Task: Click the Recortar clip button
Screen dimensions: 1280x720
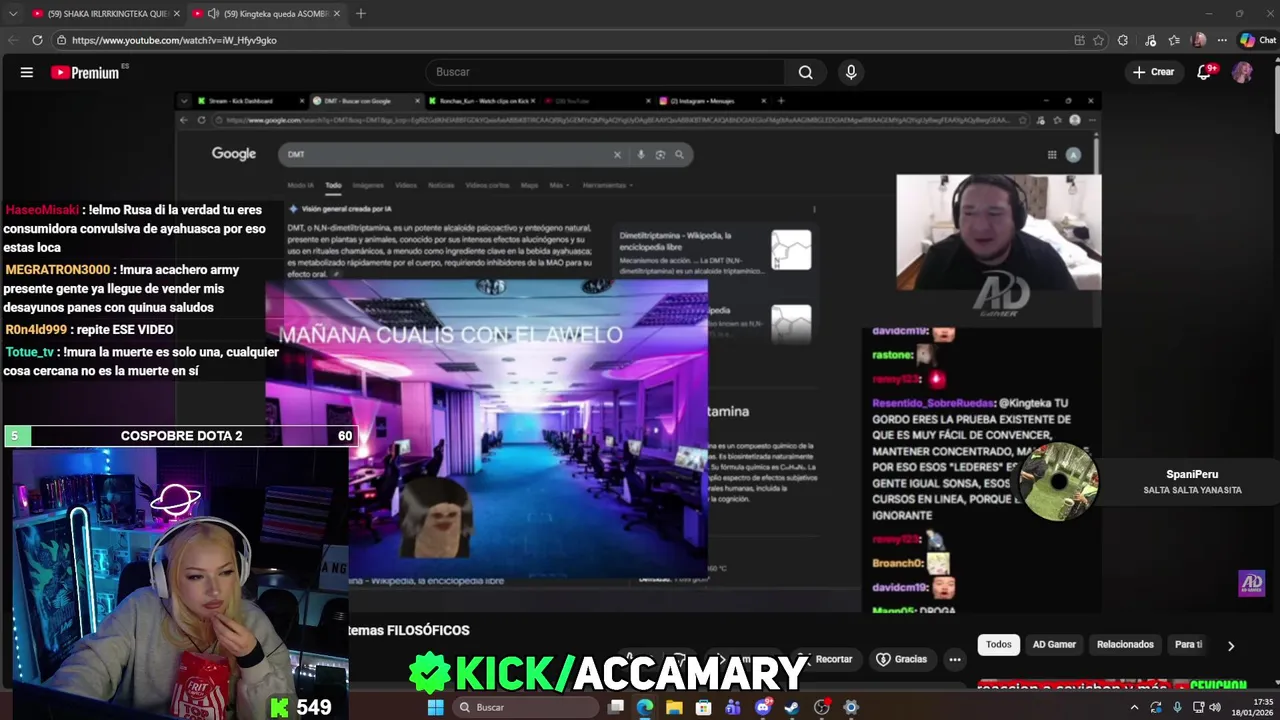Action: click(x=826, y=659)
